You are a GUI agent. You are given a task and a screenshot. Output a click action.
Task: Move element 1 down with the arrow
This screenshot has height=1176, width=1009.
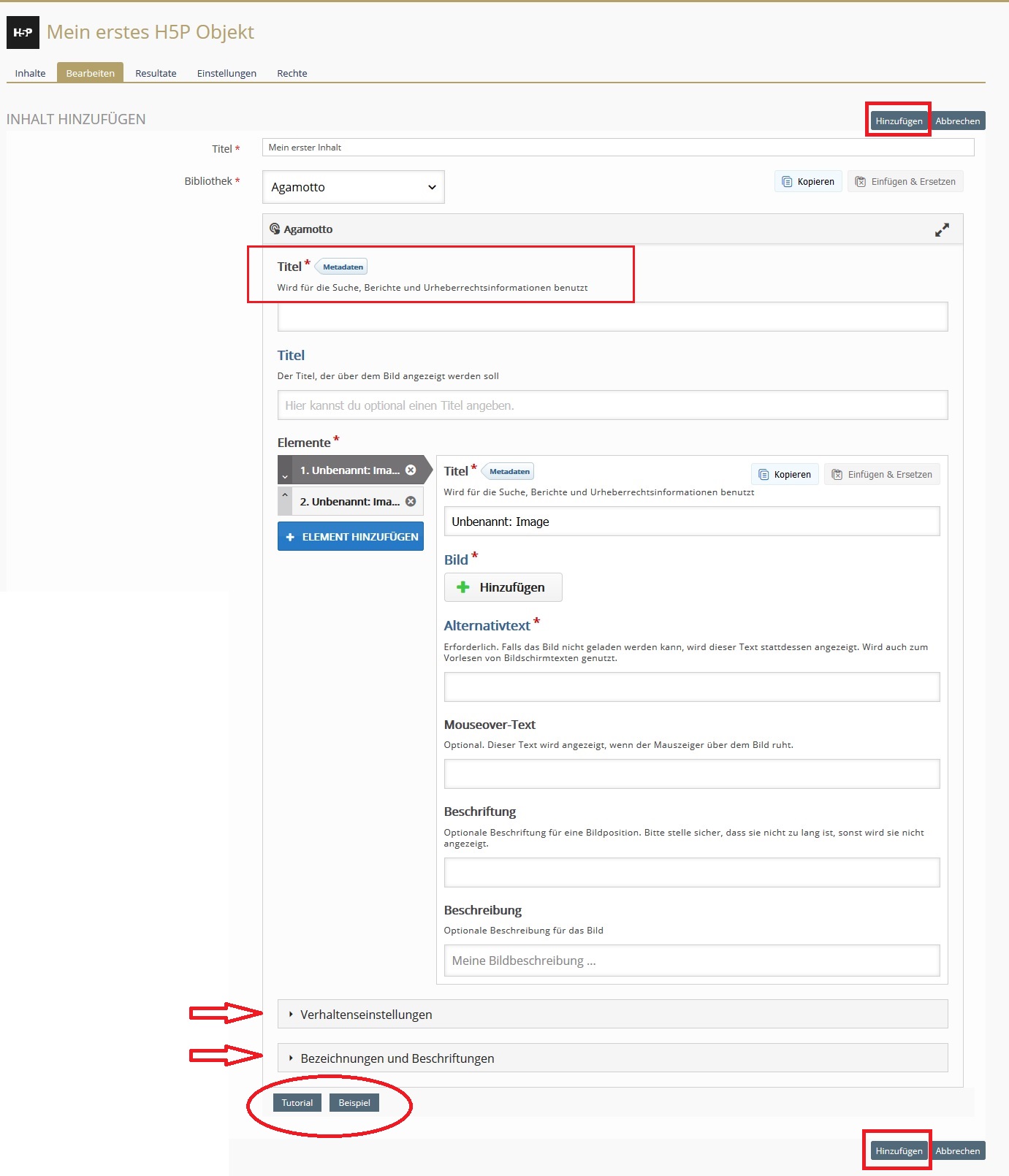285,476
